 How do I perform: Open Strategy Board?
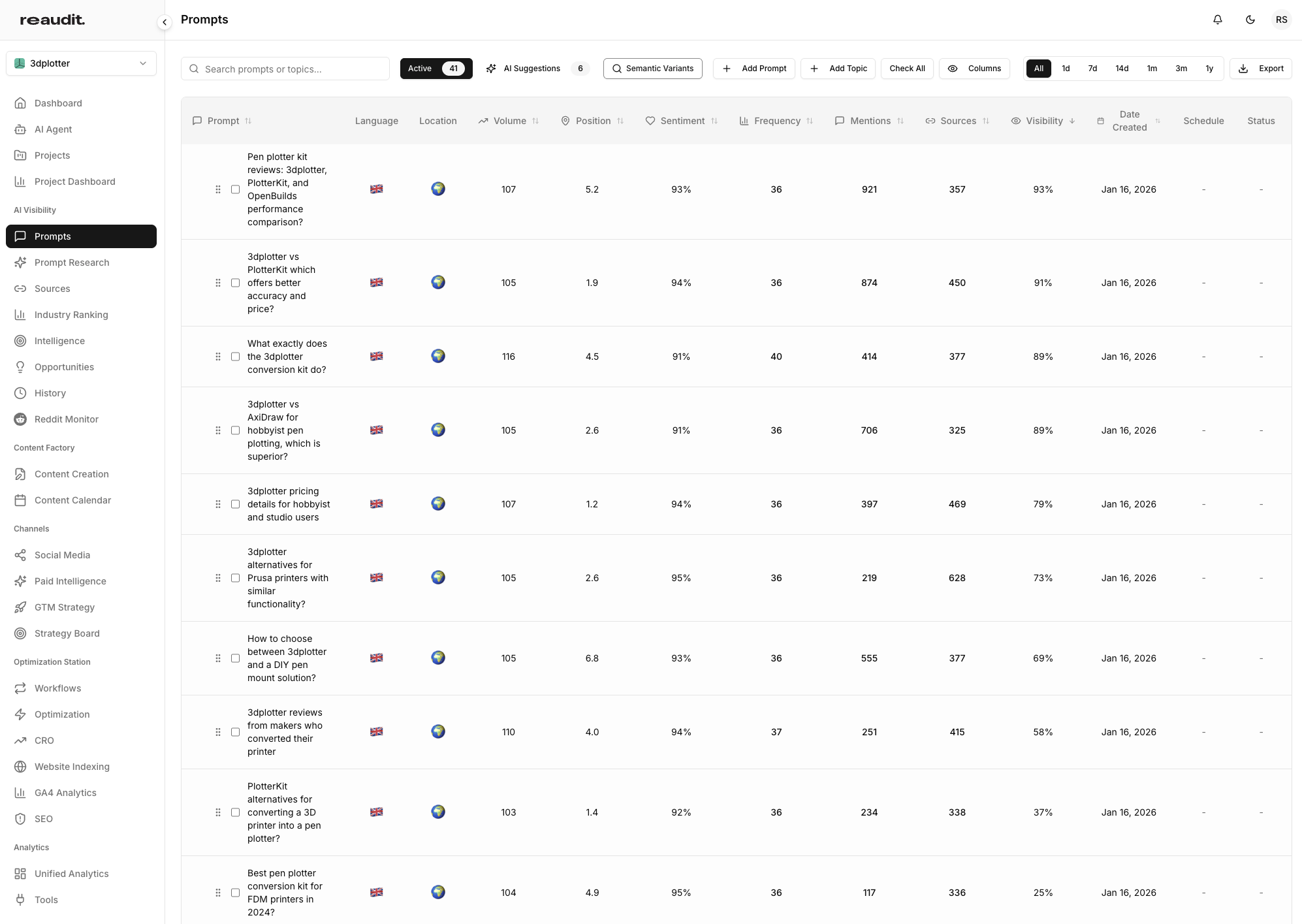[x=81, y=633]
